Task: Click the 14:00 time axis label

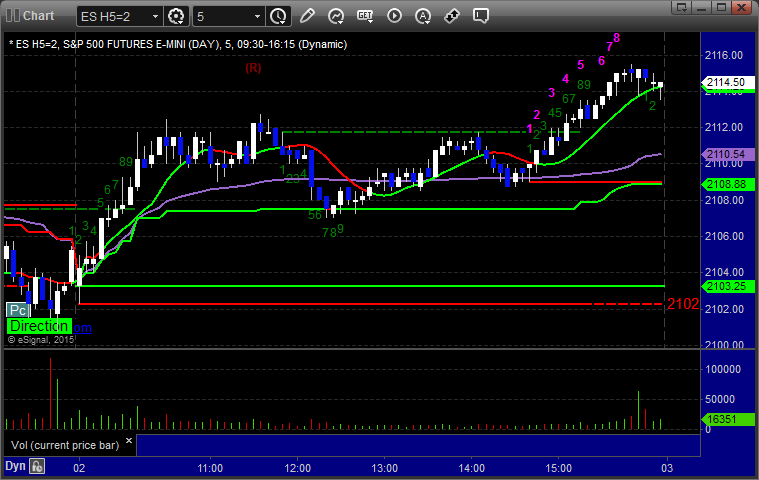Action: 471,468
